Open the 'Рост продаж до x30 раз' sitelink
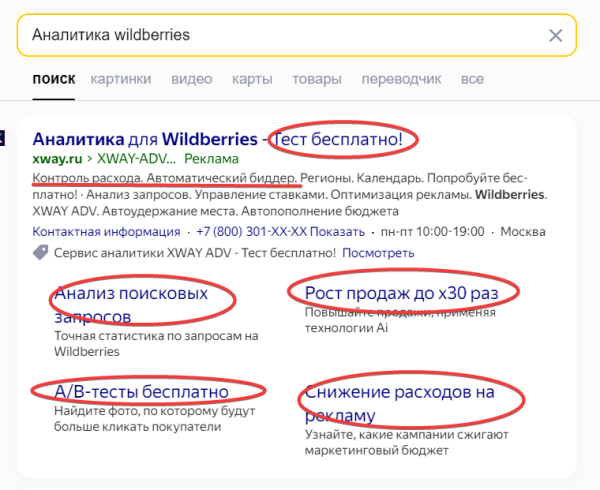Screen dimensions: 600x490 coord(401,293)
